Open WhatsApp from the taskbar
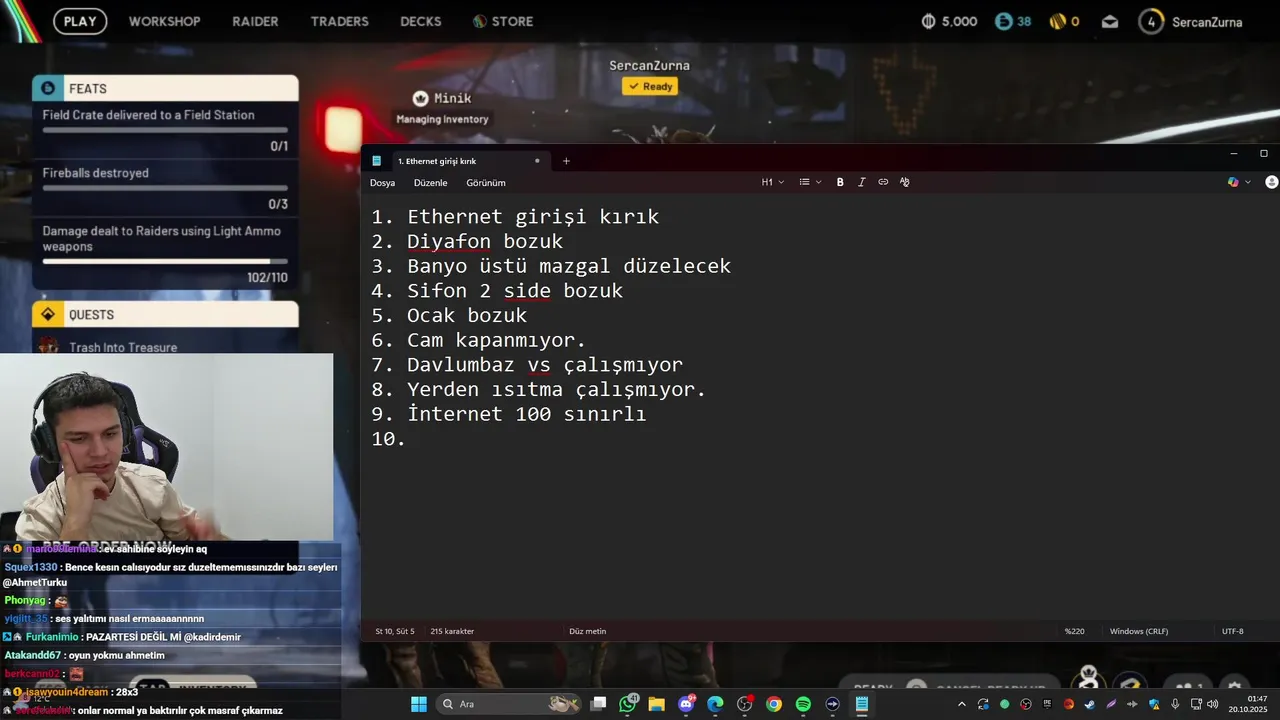The width and height of the screenshot is (1280, 720). point(628,704)
